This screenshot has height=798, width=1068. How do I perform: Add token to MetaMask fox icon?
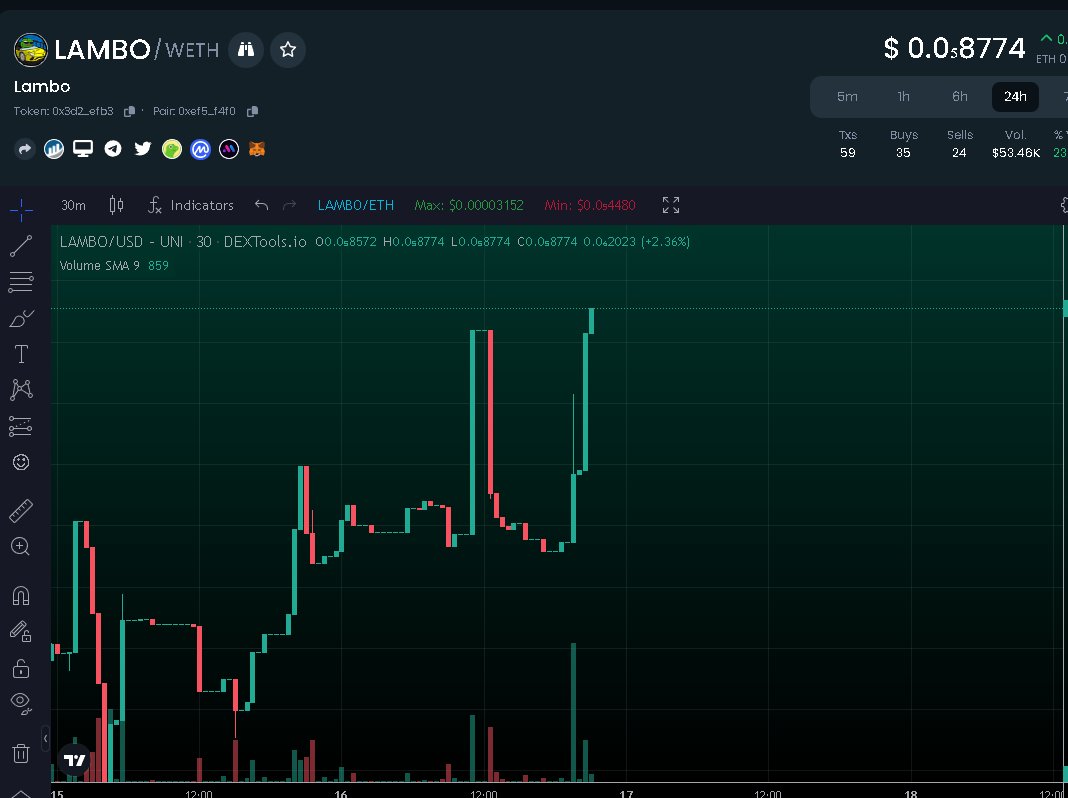tap(257, 149)
